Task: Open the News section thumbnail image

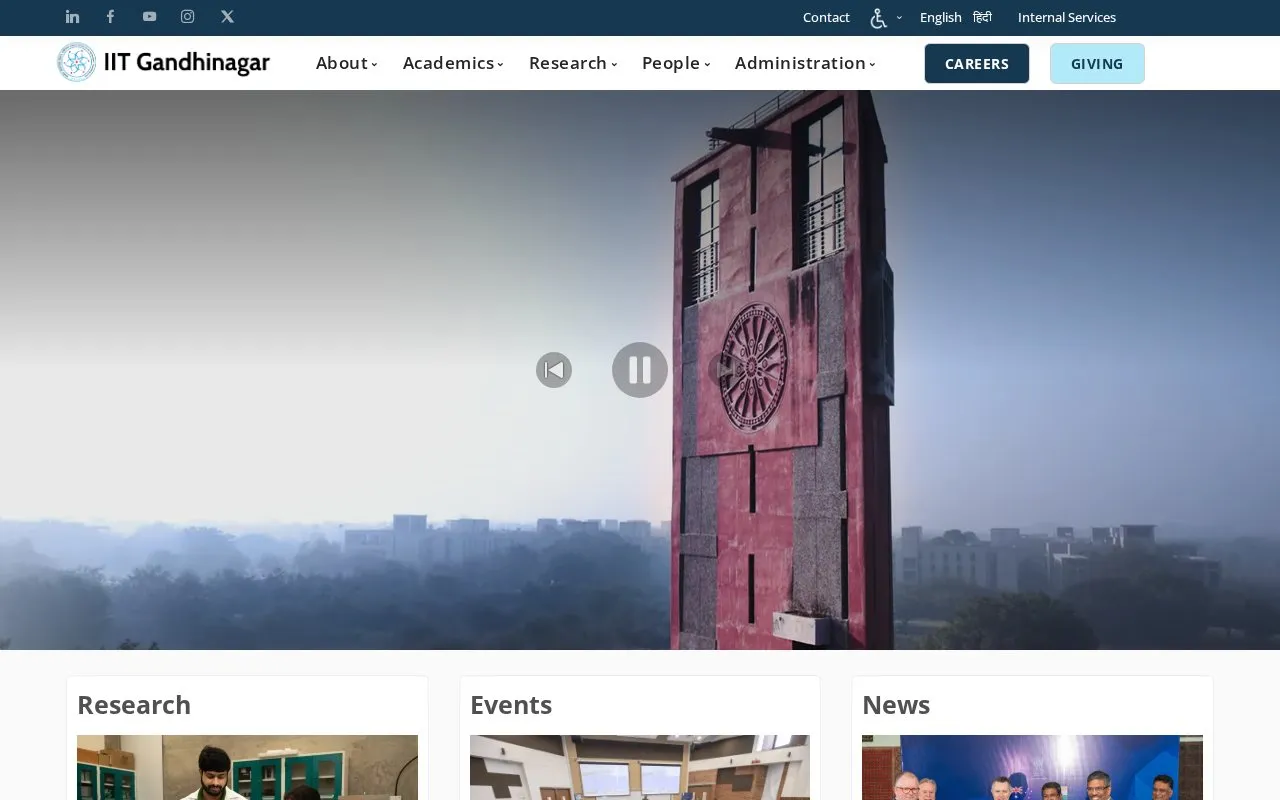Action: pos(1032,767)
